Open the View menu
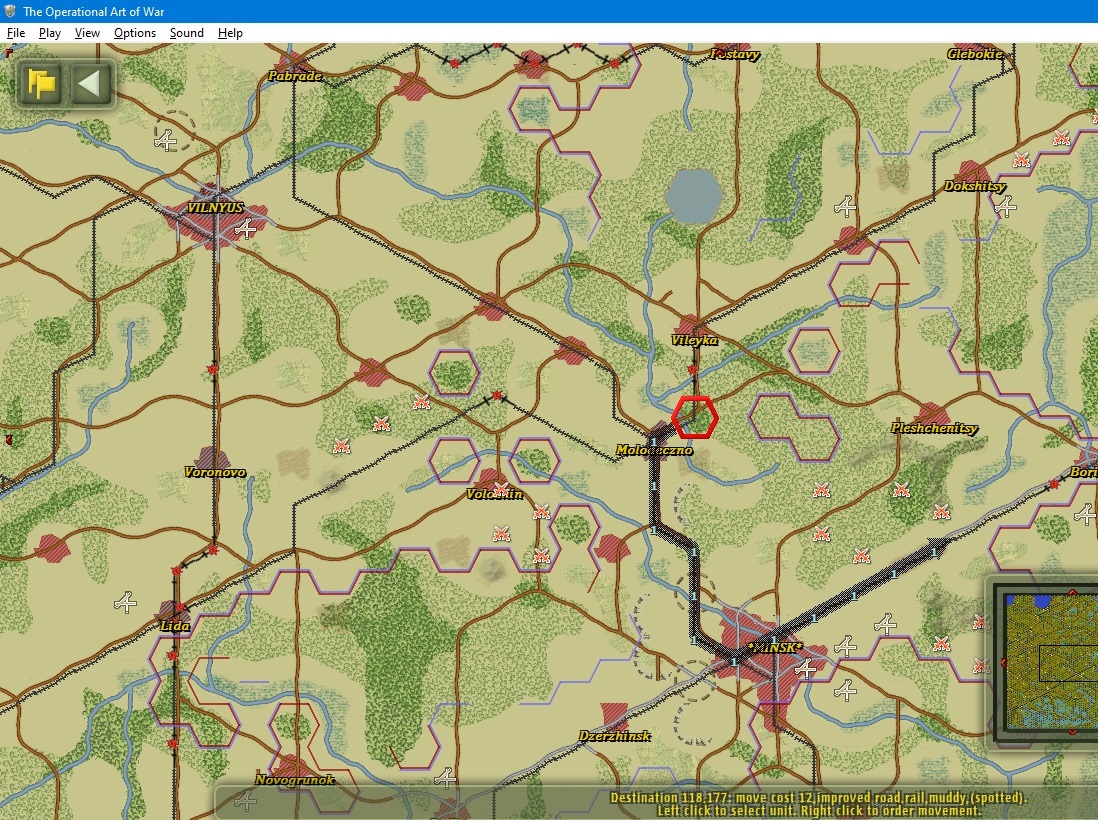Screen dimensions: 1098x820 pyautogui.click(x=87, y=33)
